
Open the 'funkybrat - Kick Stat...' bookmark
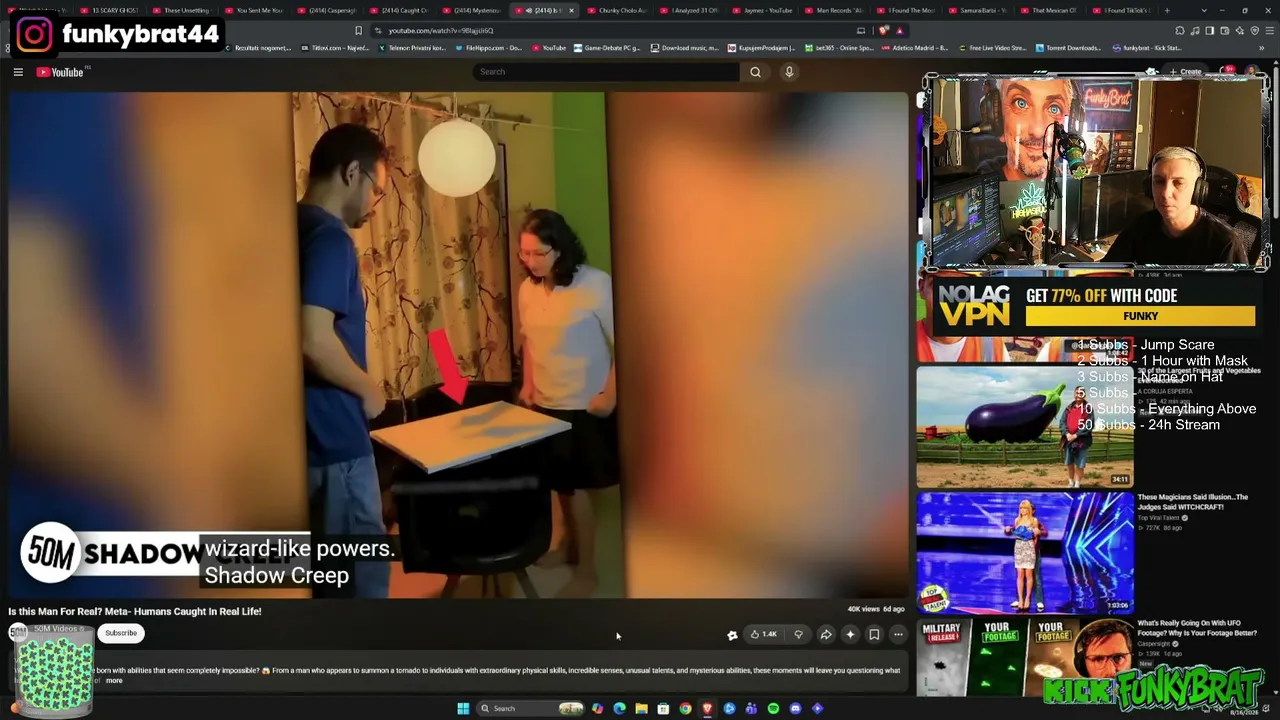point(1147,48)
